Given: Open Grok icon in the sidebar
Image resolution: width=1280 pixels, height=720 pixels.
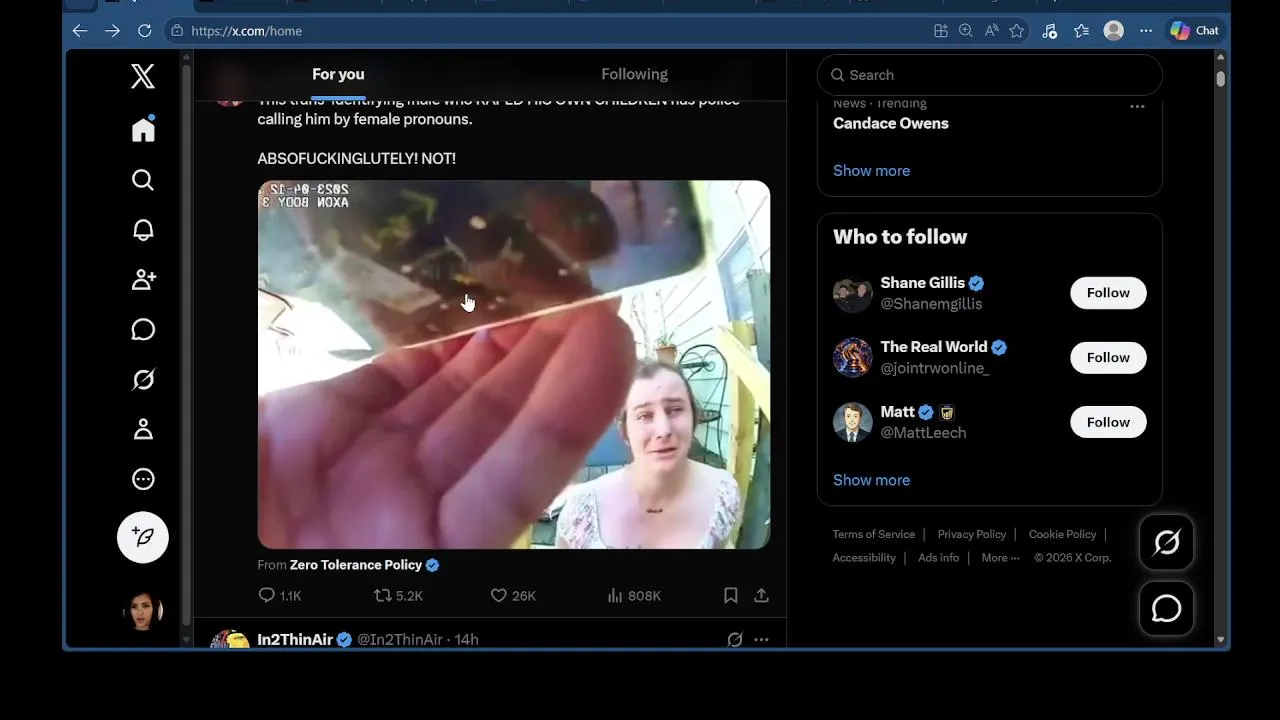Looking at the screenshot, I should click(143, 380).
